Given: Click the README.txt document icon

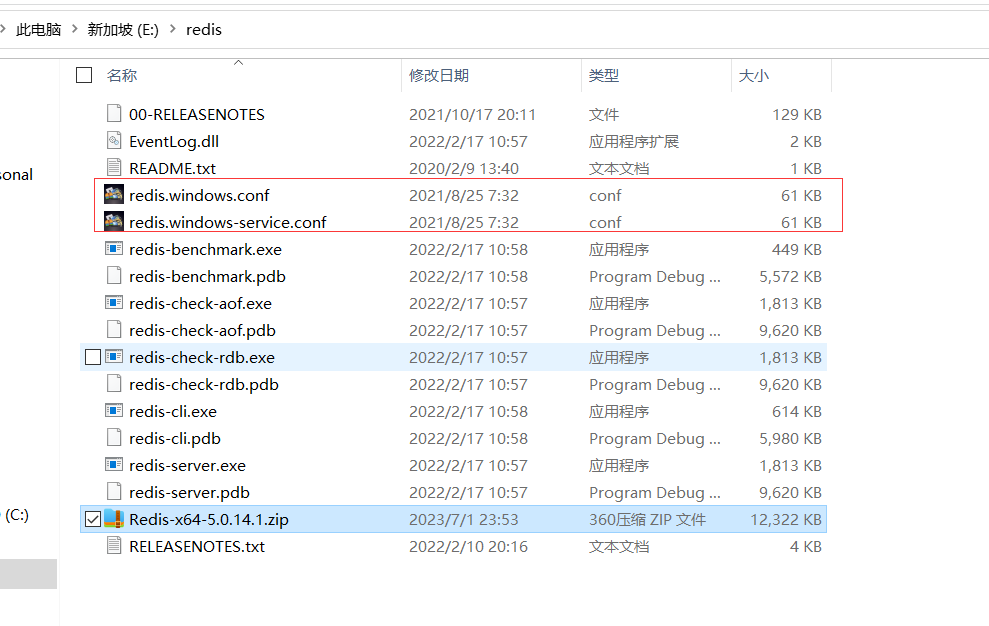Looking at the screenshot, I should (x=114, y=167).
